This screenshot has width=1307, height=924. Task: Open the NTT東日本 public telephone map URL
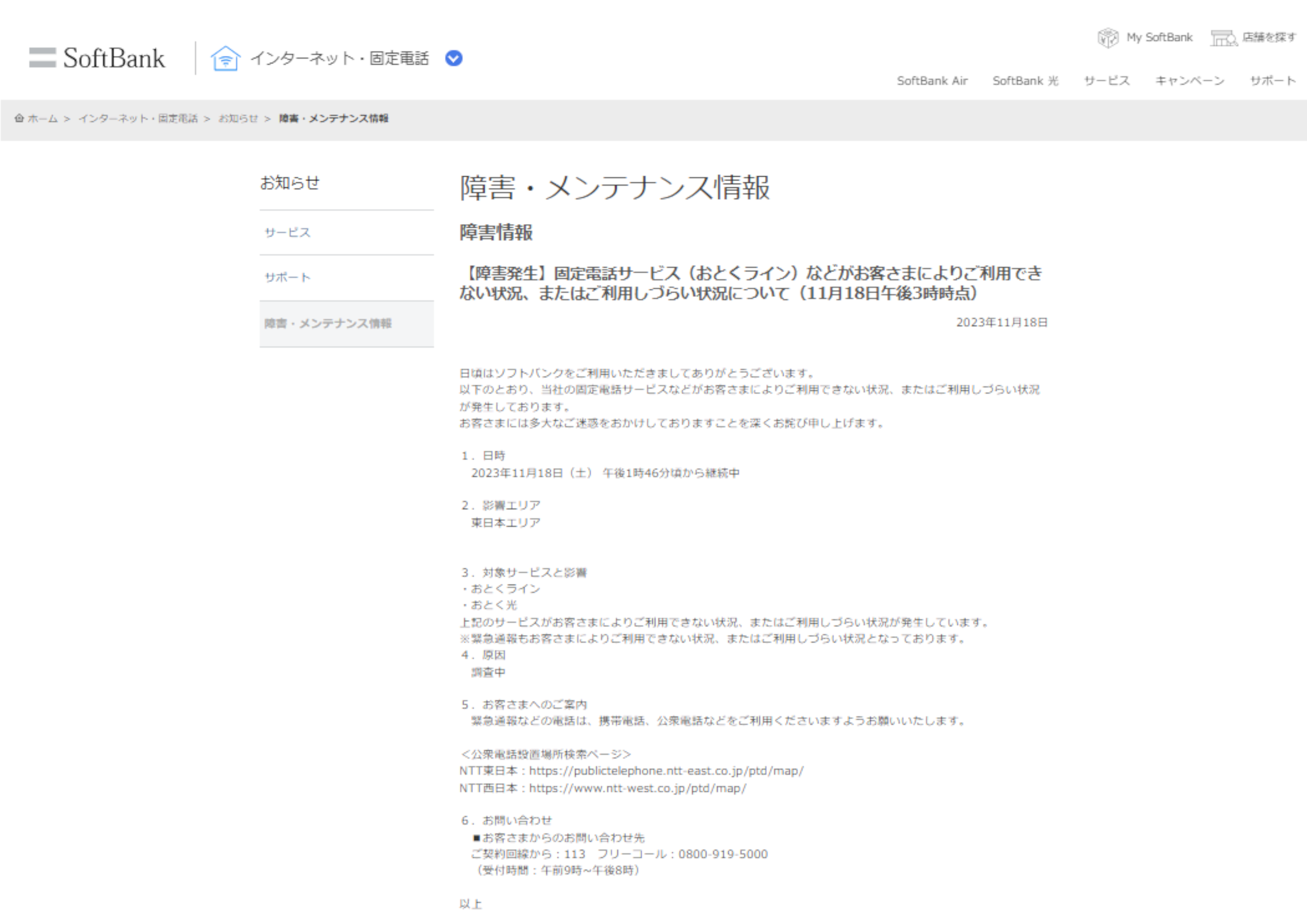pos(666,771)
